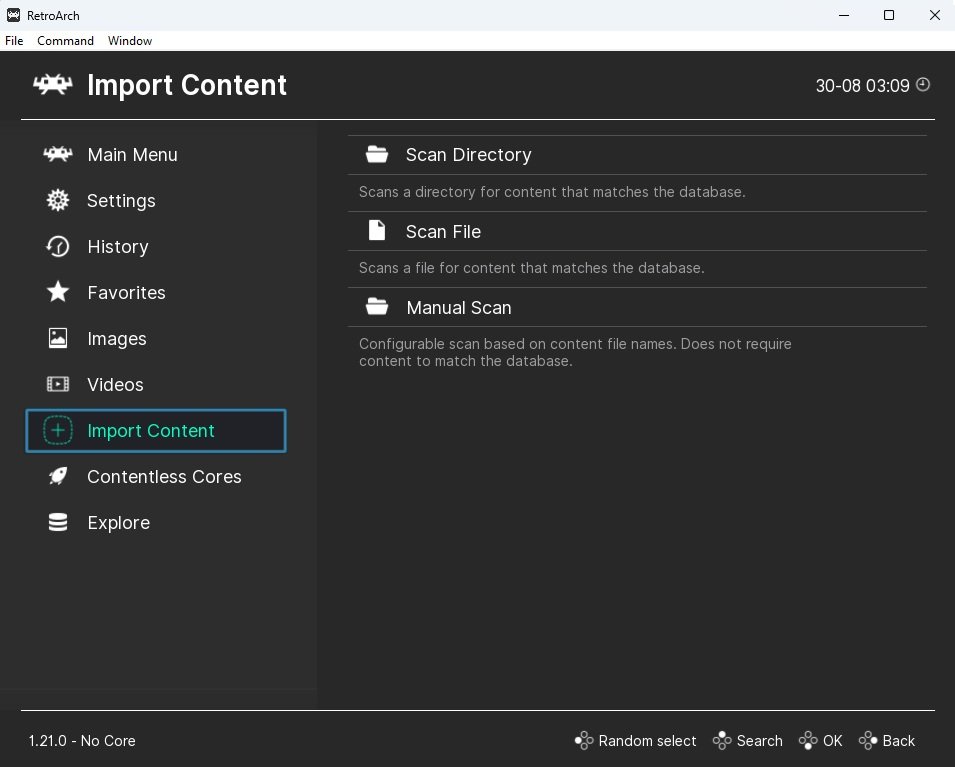Click the Search hint in the footer
The width and height of the screenshot is (955, 767).
point(748,741)
